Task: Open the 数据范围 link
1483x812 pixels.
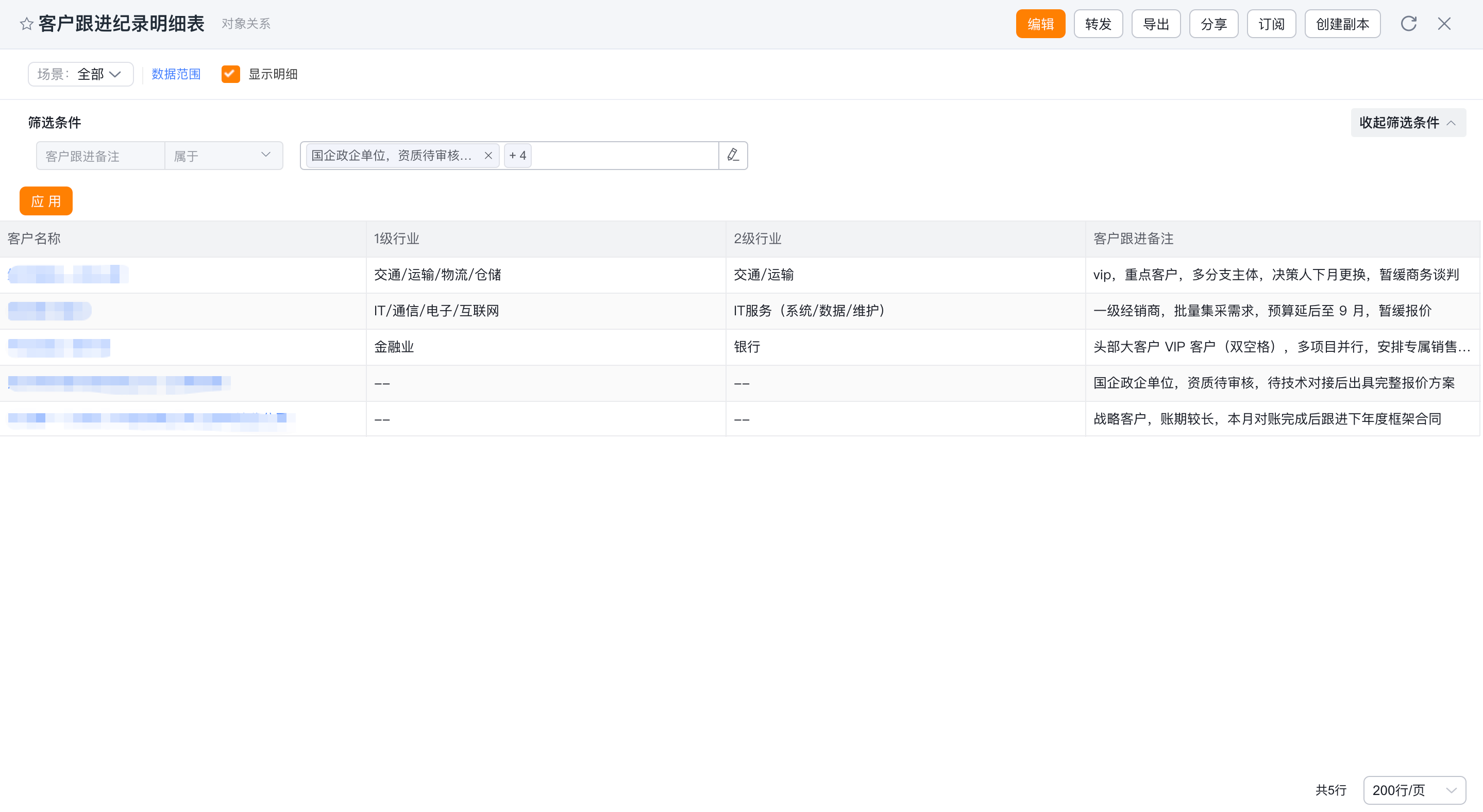Action: [x=176, y=74]
